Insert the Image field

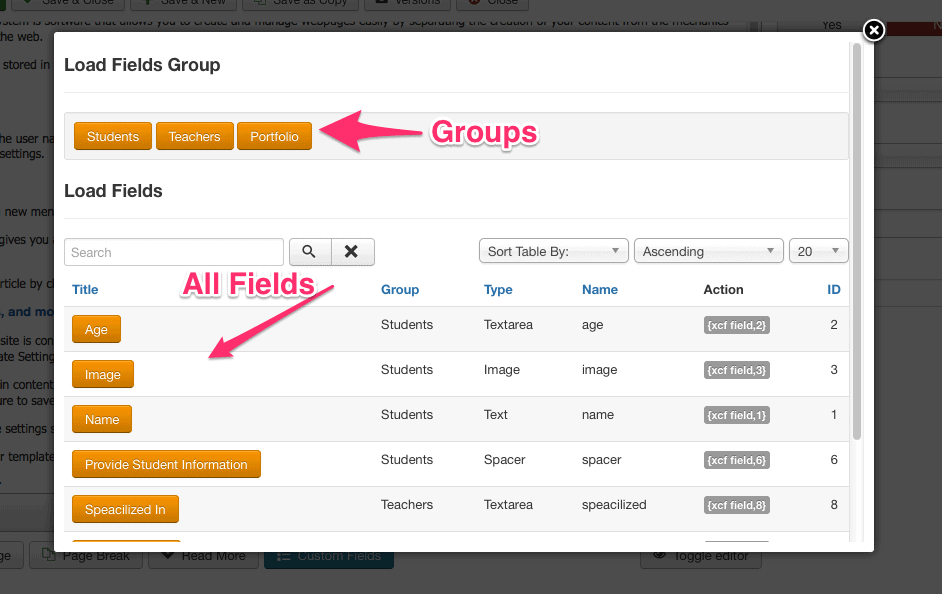tap(102, 374)
